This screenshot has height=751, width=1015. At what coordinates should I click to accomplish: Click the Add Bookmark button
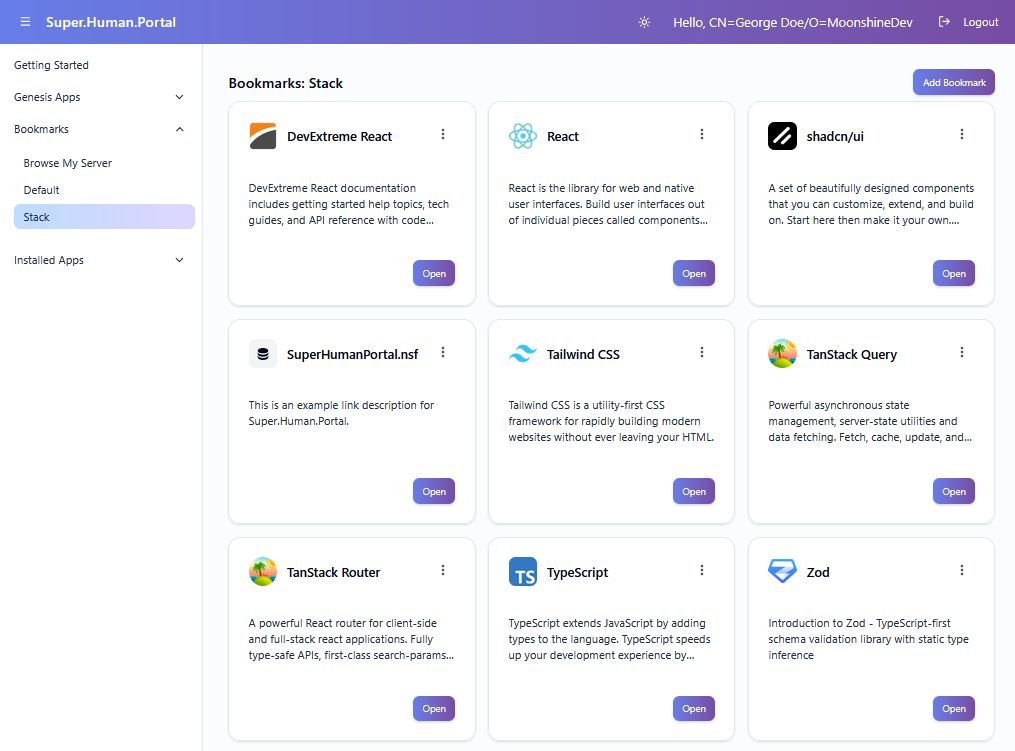pyautogui.click(x=954, y=82)
